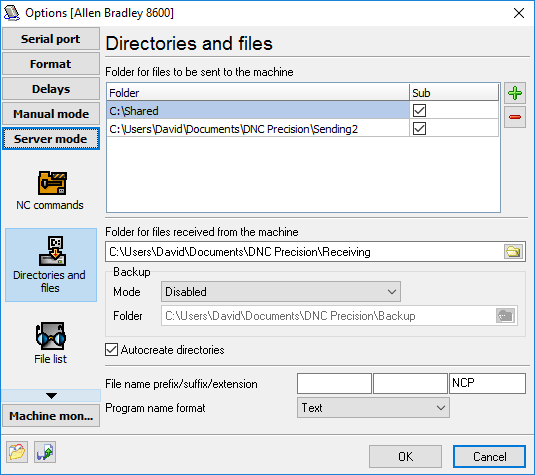Toggle Sub checkbox for Sending2 folder
535x475 pixels.
(419, 129)
